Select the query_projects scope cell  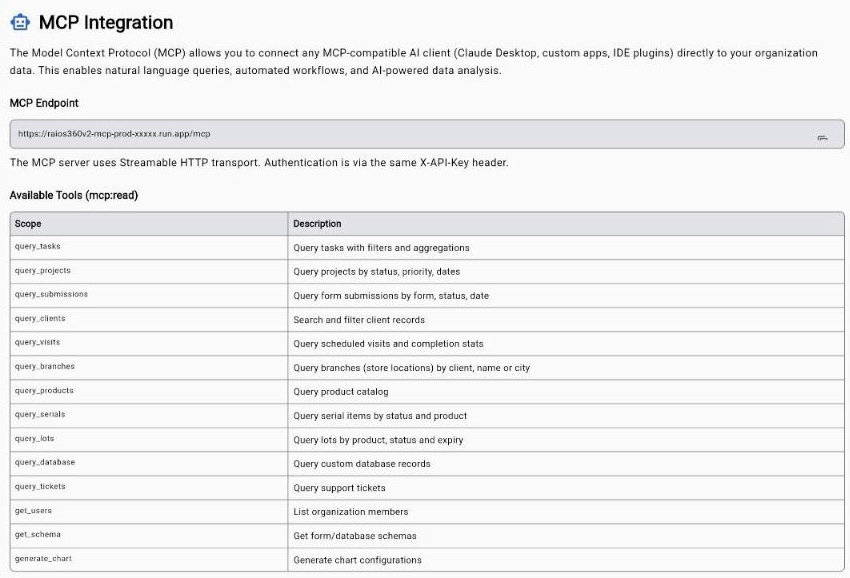pyautogui.click(x=149, y=271)
